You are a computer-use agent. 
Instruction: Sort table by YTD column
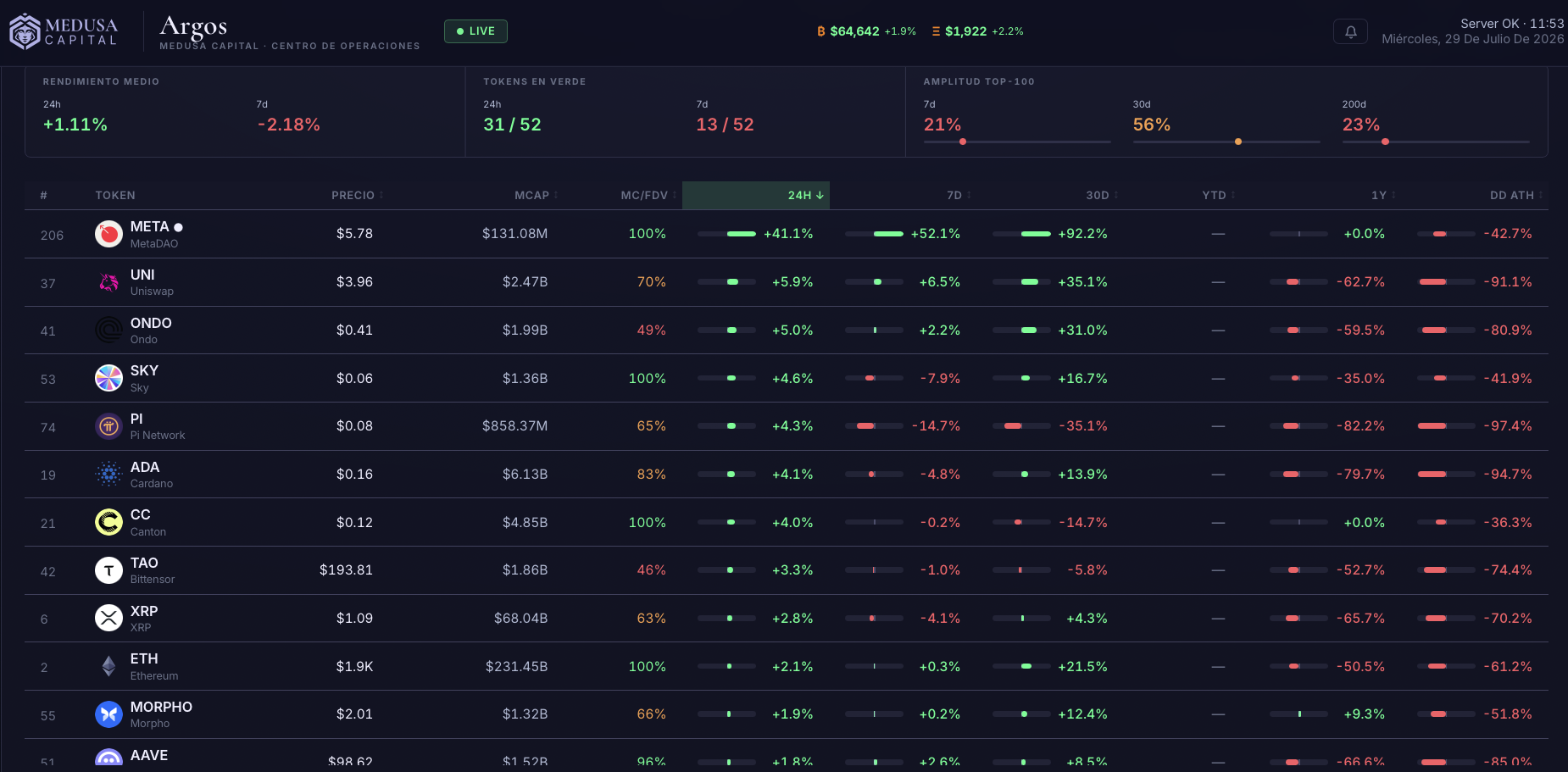(1218, 195)
